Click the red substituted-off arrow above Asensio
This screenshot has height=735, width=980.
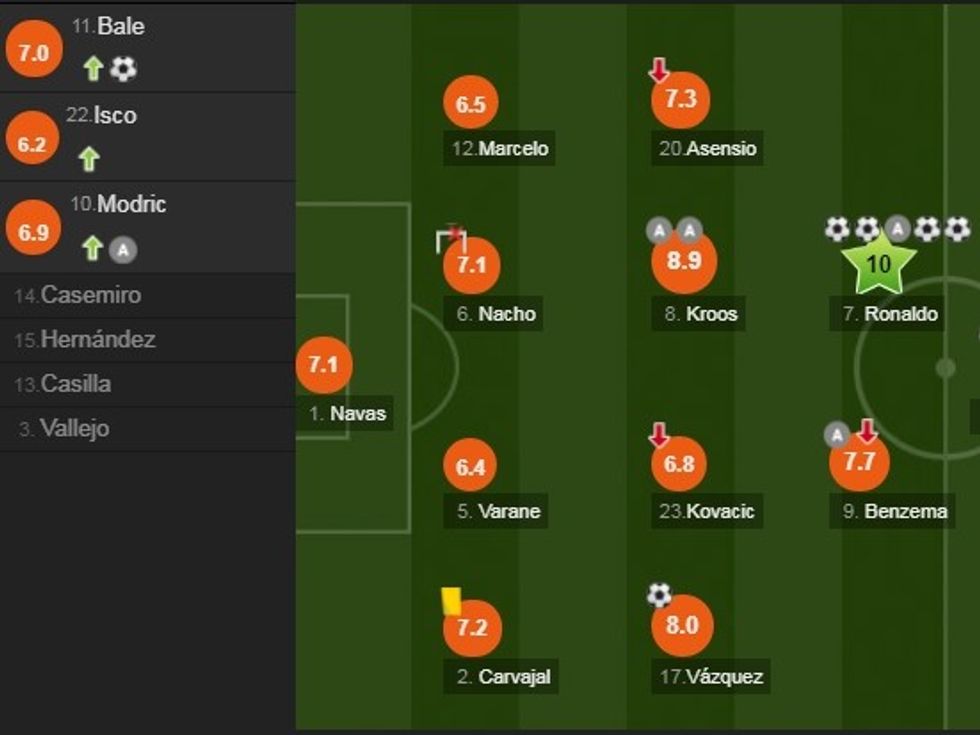point(658,70)
